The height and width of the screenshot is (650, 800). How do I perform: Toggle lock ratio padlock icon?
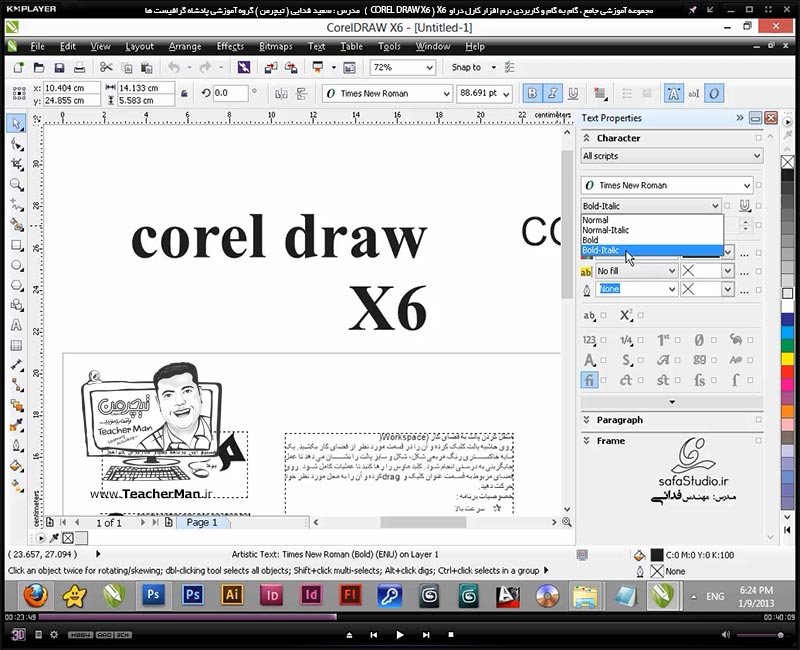tap(185, 93)
